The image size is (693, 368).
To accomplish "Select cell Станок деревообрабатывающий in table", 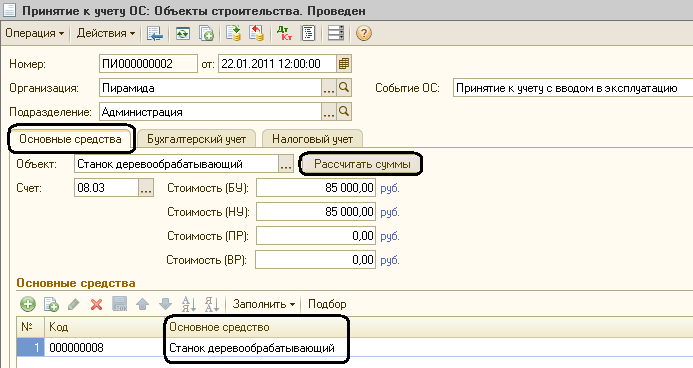I will (429, 348).
